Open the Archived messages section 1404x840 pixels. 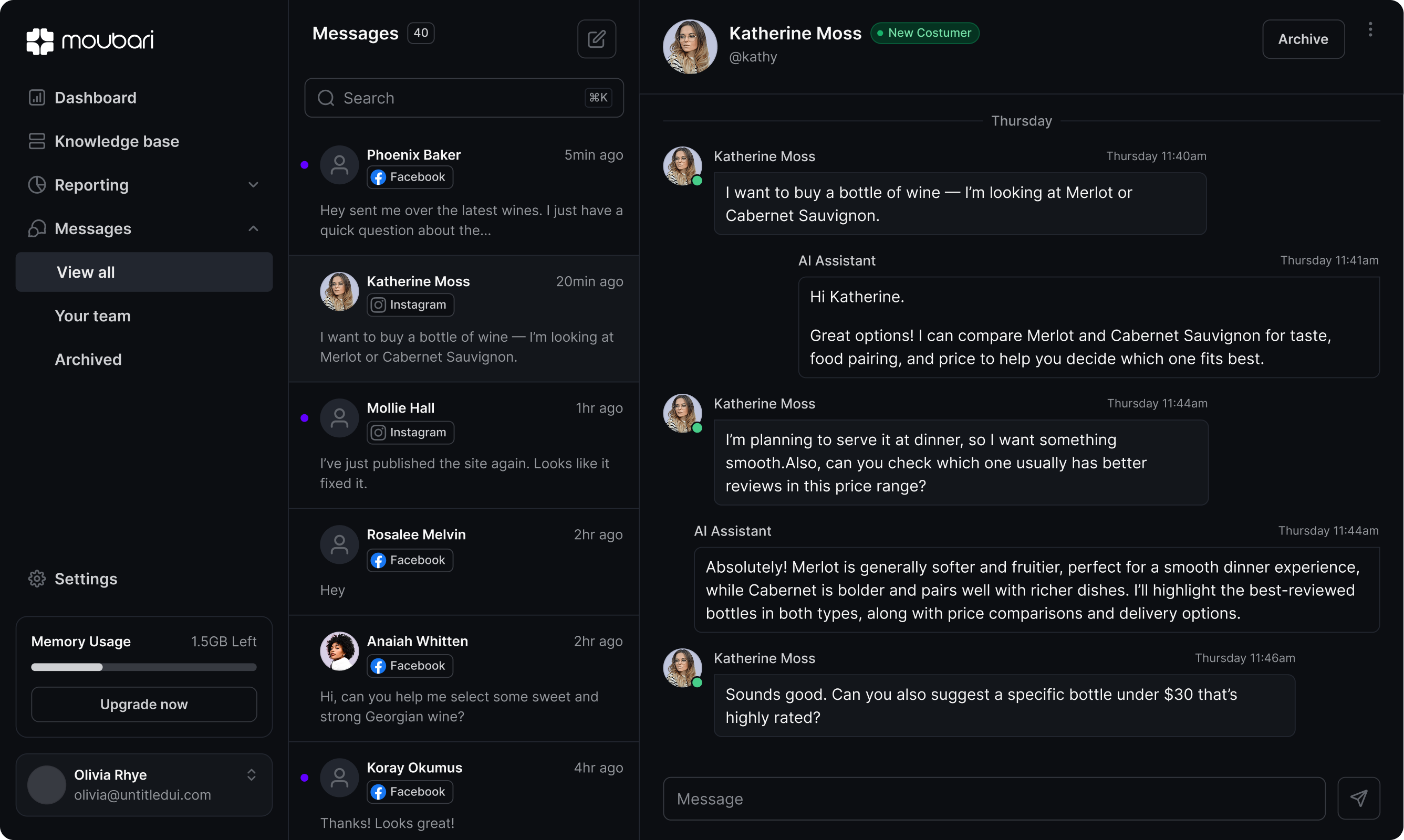pyautogui.click(x=88, y=360)
